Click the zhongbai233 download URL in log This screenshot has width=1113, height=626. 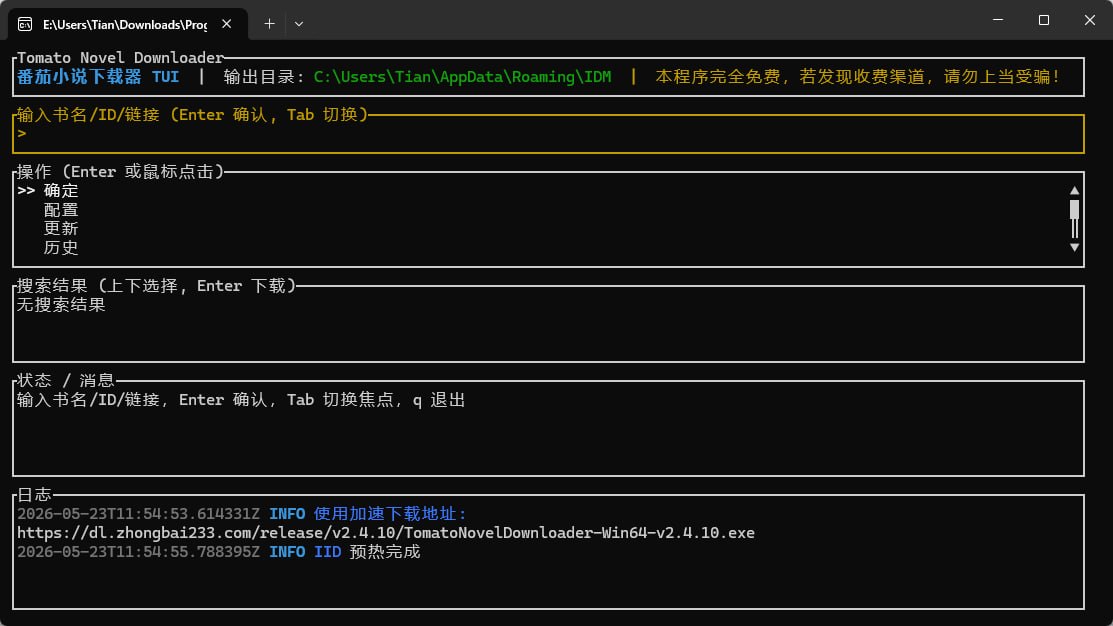pos(385,533)
